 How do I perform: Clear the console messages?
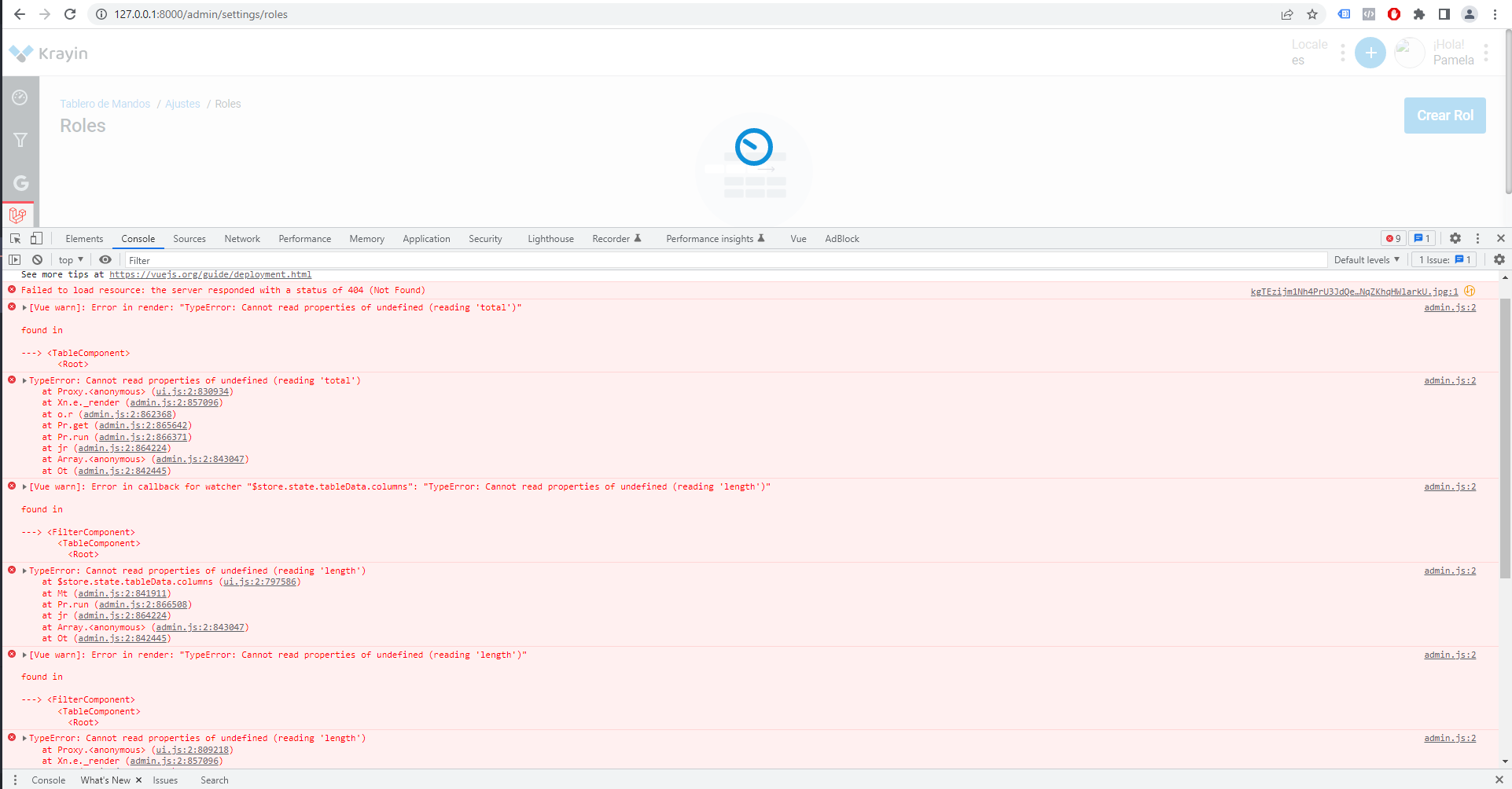(x=36, y=259)
